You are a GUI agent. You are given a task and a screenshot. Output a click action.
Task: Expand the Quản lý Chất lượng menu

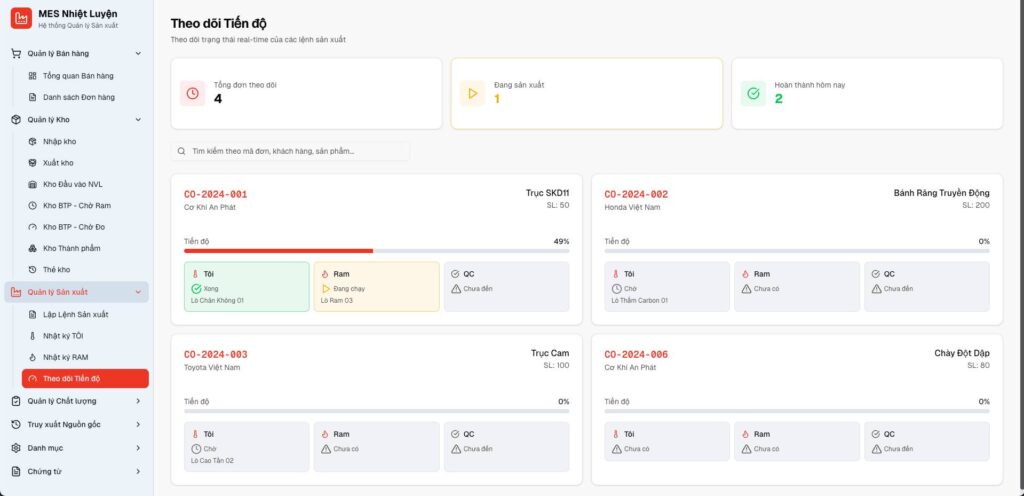click(x=138, y=401)
